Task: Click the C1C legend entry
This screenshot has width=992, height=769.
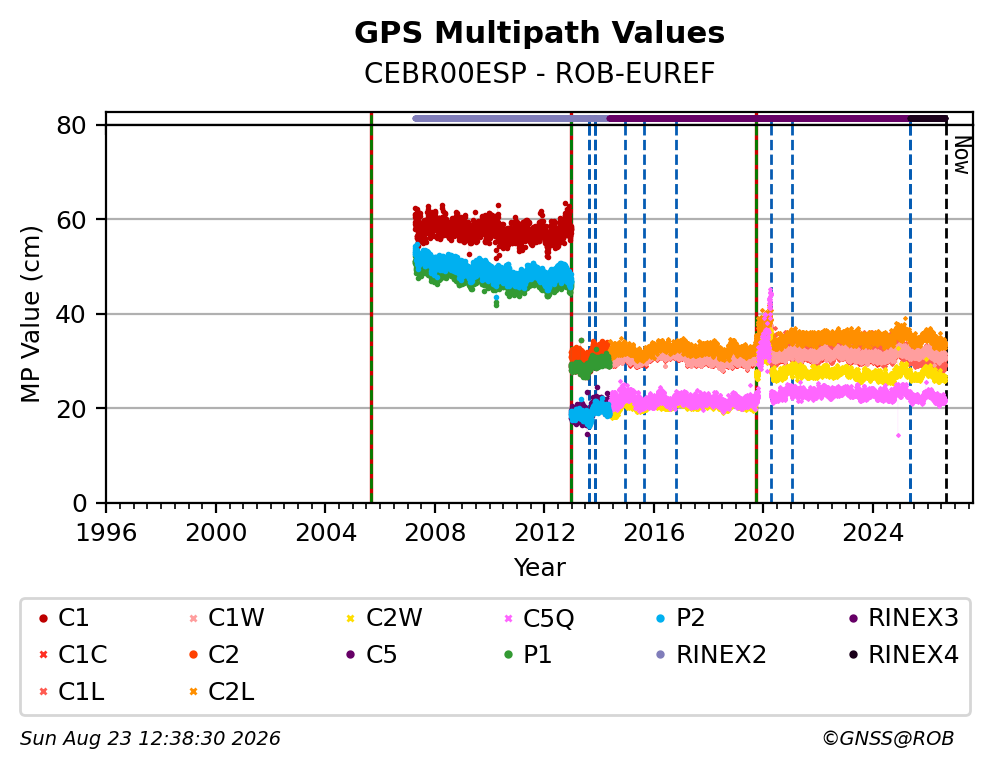Action: click(73, 655)
